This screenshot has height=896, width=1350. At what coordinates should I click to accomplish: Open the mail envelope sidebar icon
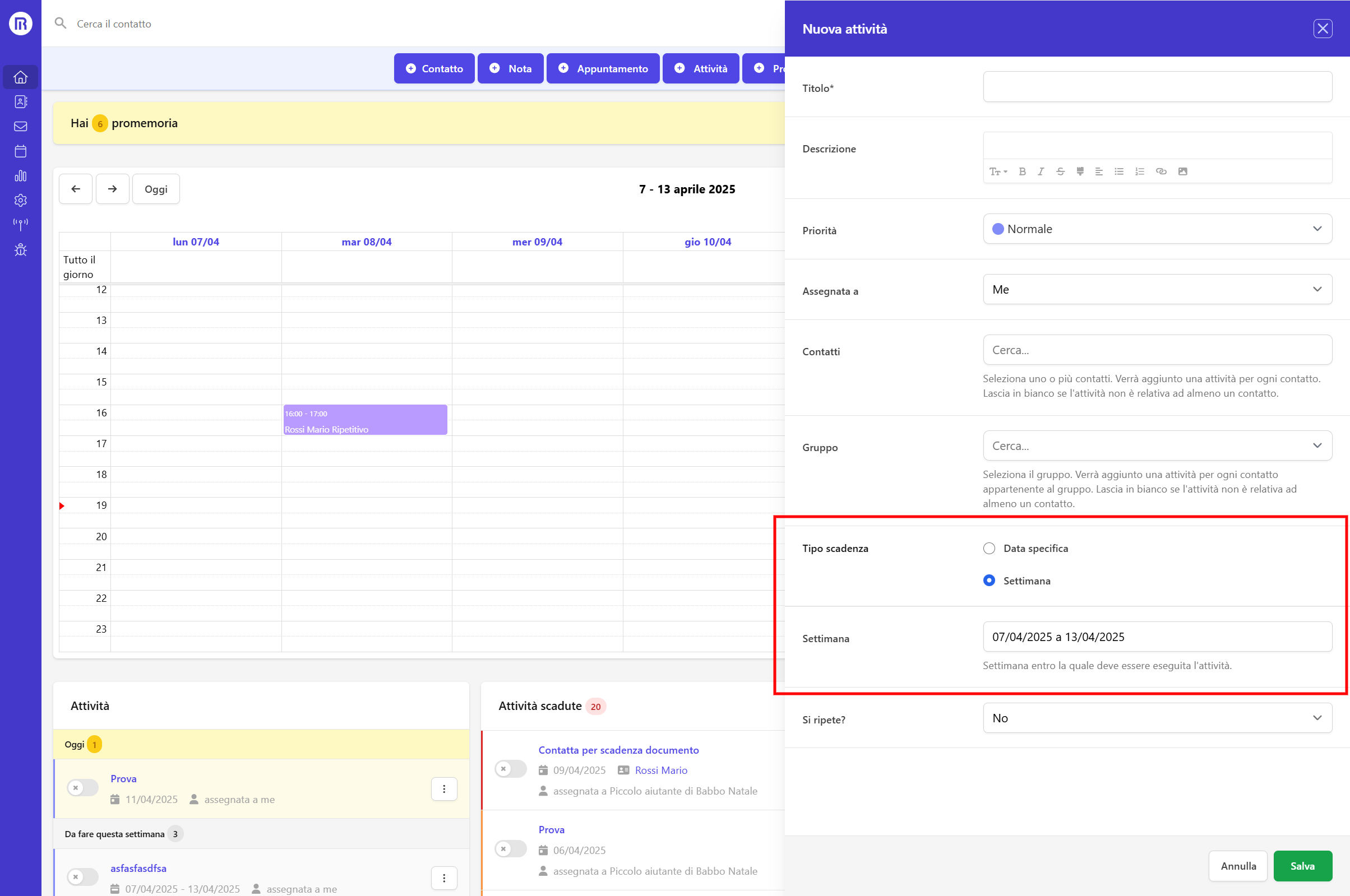pyautogui.click(x=21, y=126)
